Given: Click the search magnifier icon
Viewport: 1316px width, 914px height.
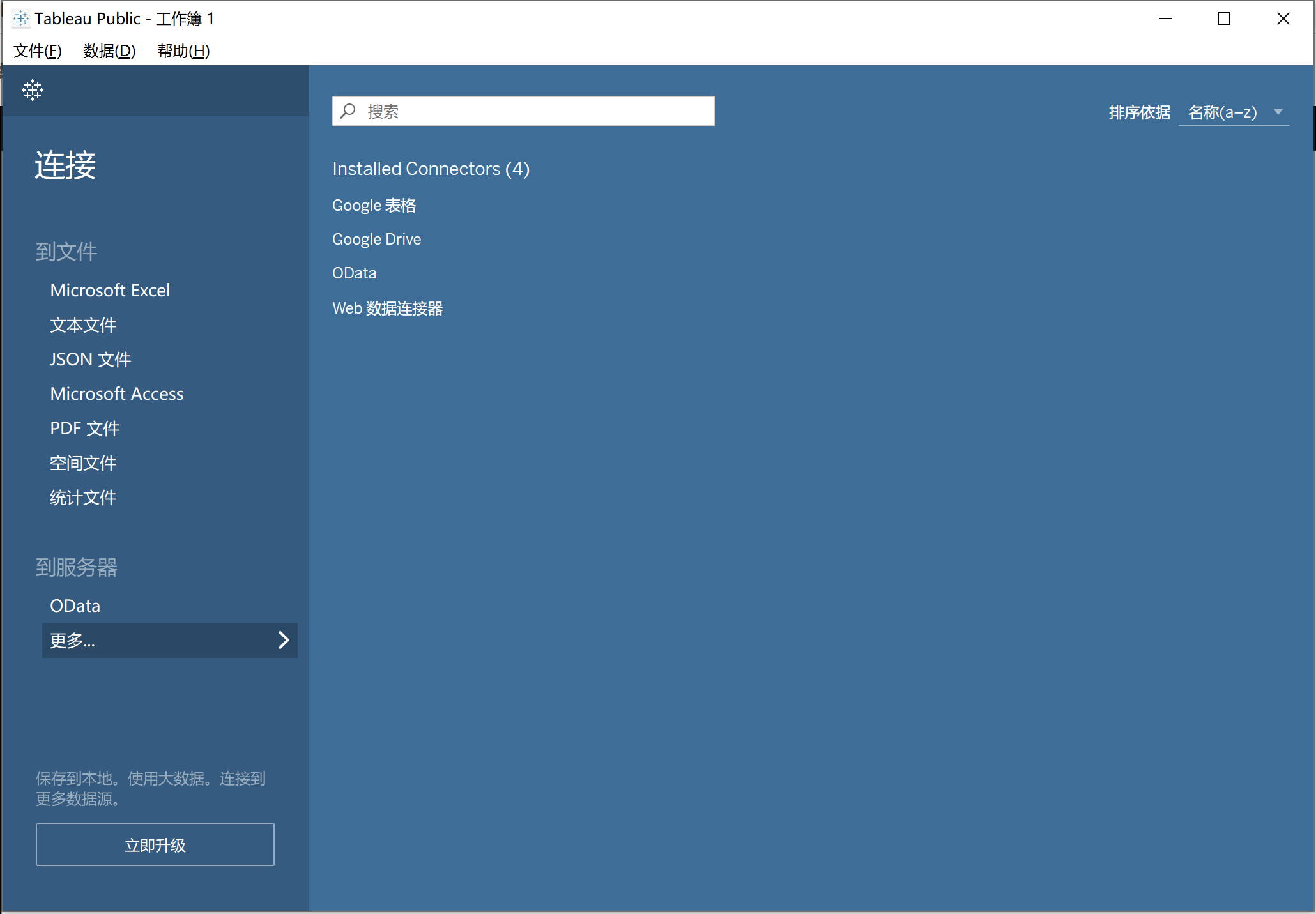Looking at the screenshot, I should (348, 111).
